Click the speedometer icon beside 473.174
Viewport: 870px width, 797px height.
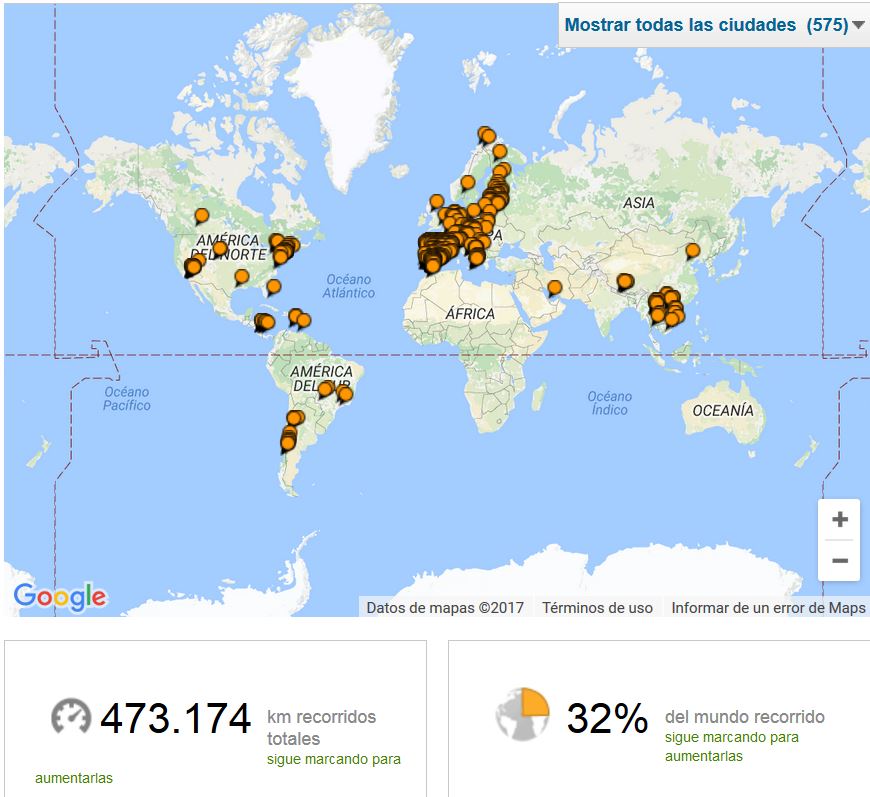(71, 717)
